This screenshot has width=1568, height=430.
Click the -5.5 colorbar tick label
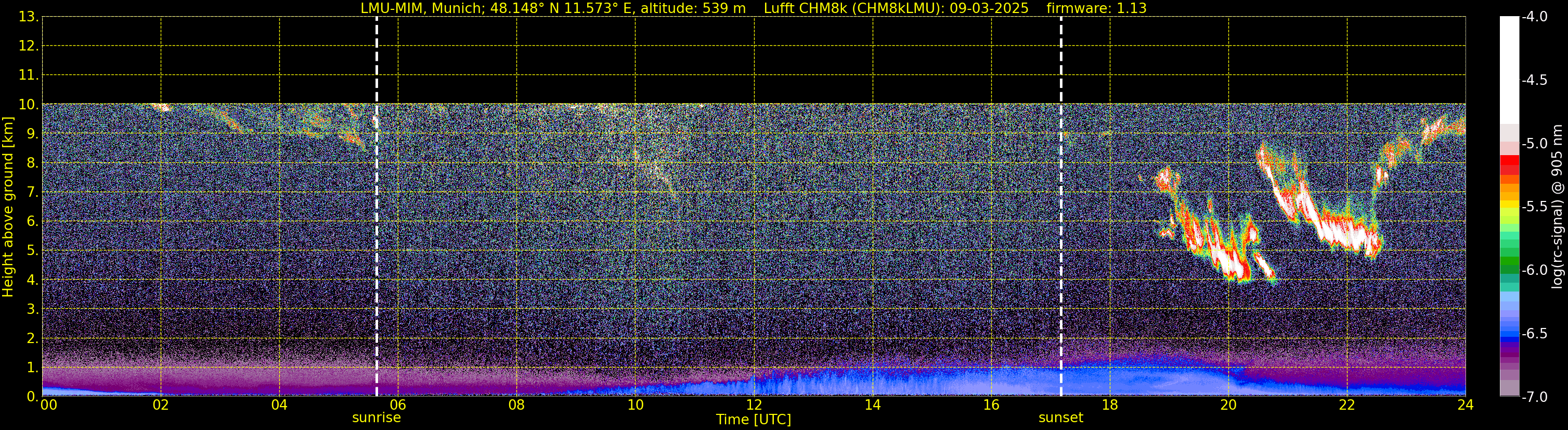(1534, 207)
